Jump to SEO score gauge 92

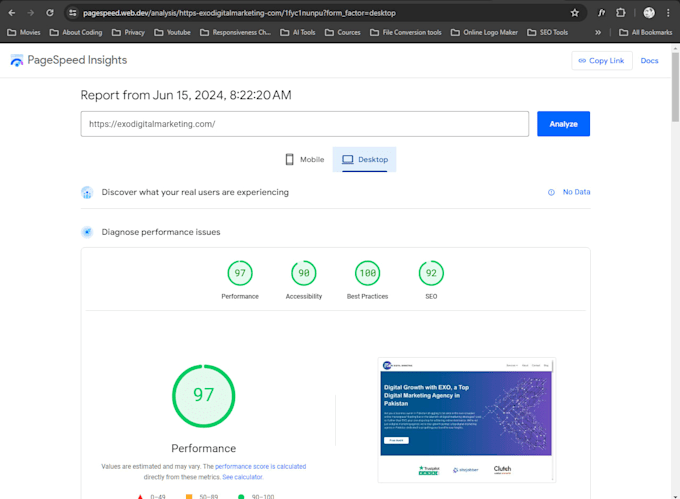[x=431, y=273]
